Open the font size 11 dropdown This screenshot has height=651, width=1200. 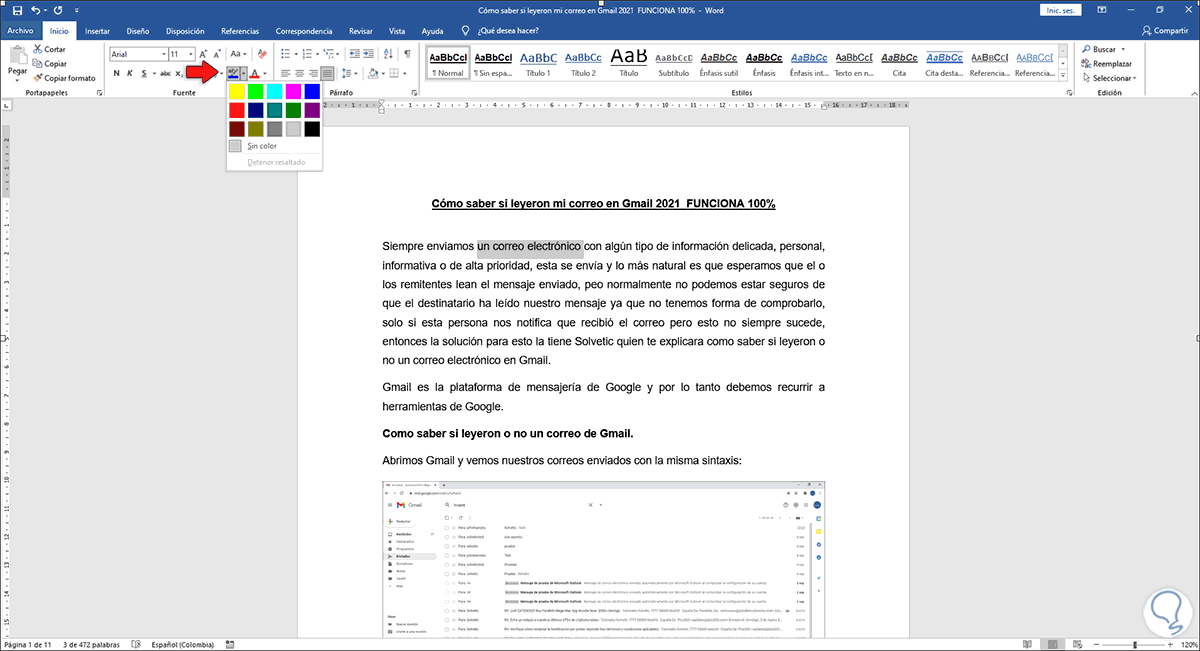click(x=190, y=54)
